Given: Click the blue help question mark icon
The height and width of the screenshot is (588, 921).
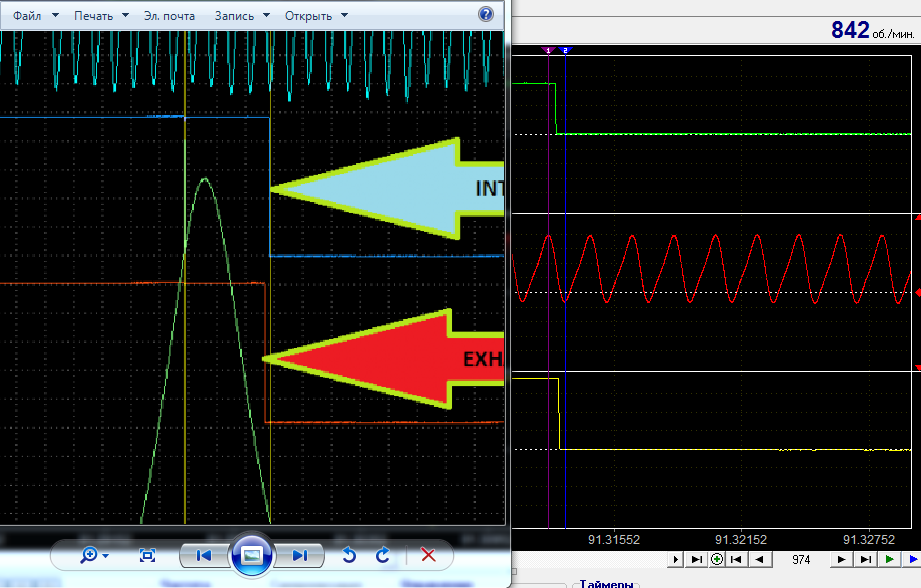Looking at the screenshot, I should pos(486,14).
